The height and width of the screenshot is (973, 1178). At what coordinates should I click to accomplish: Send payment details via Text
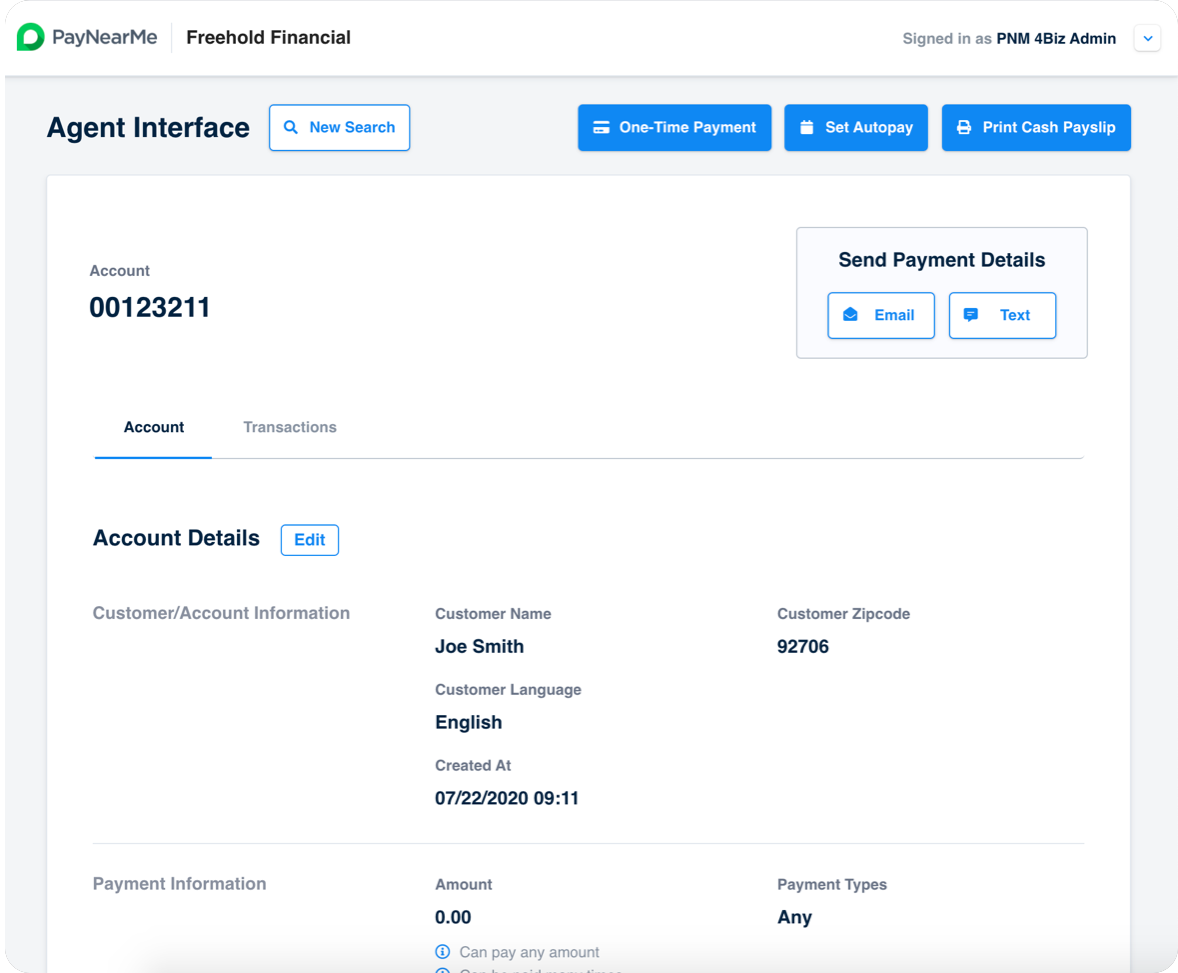(1002, 315)
